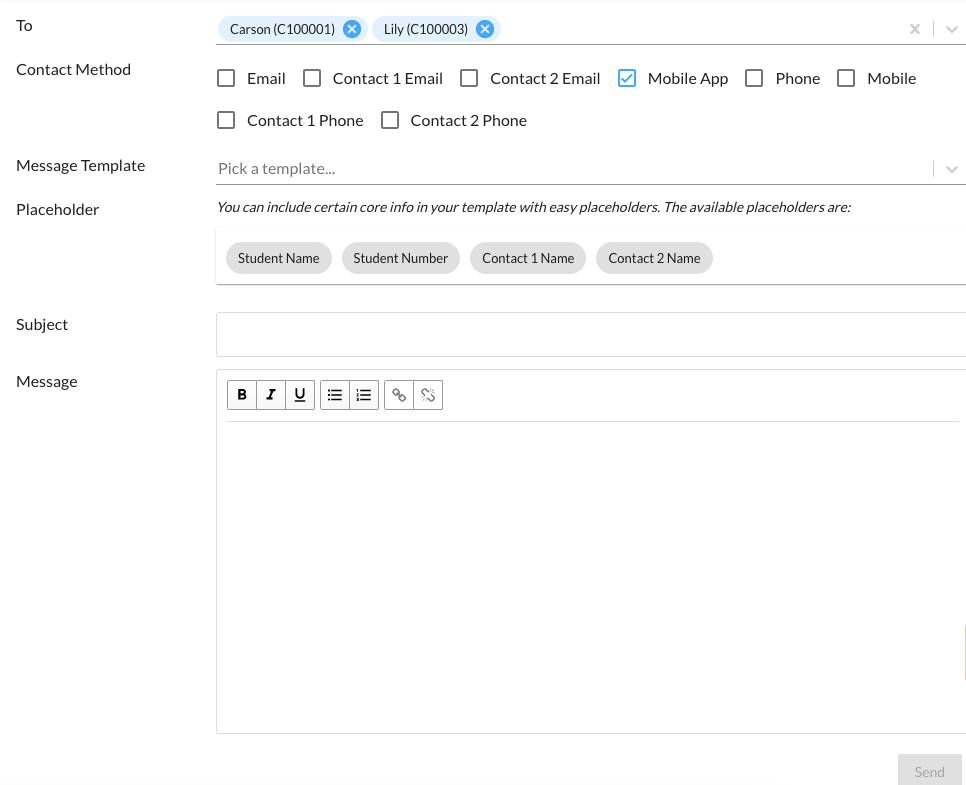Clear all recipients in To field
The width and height of the screenshot is (966, 785).
[914, 29]
